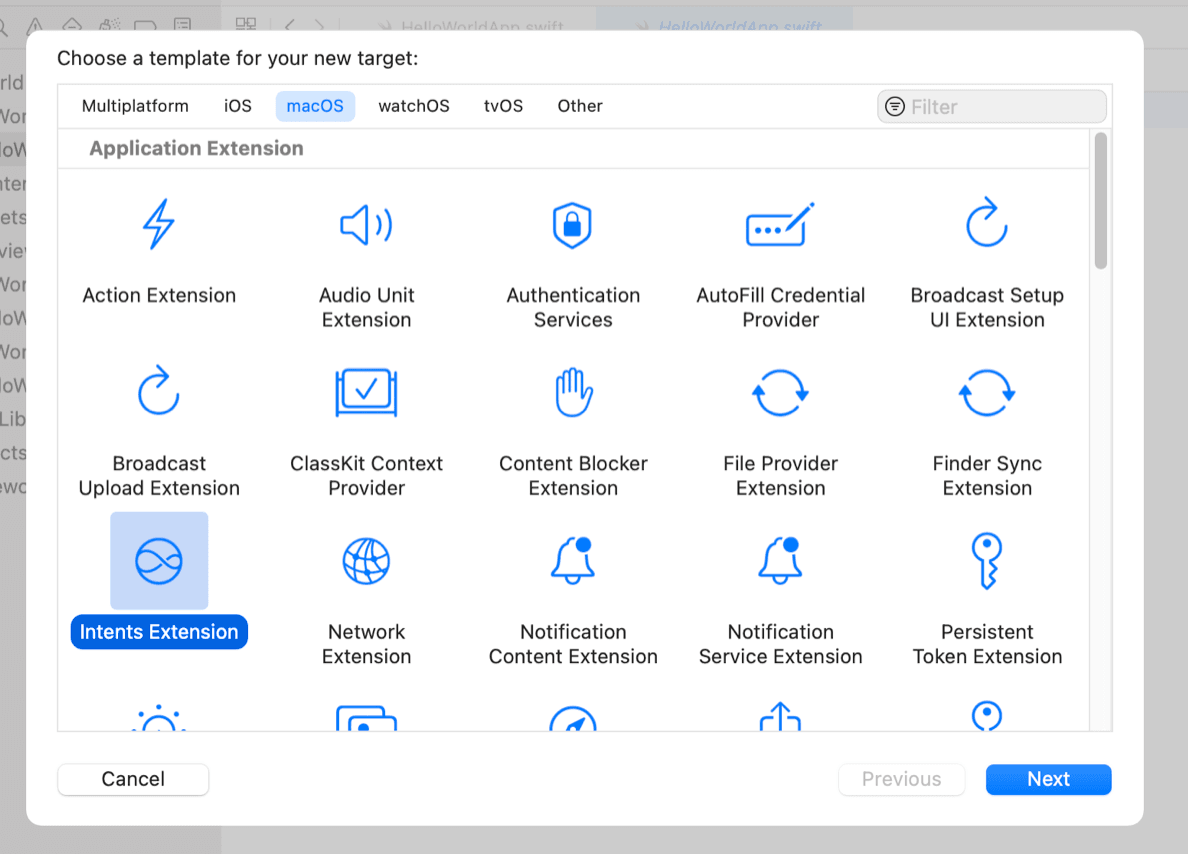Choose the Audio Unit Extension speaker icon
This screenshot has width=1188, height=854.
coord(366,225)
